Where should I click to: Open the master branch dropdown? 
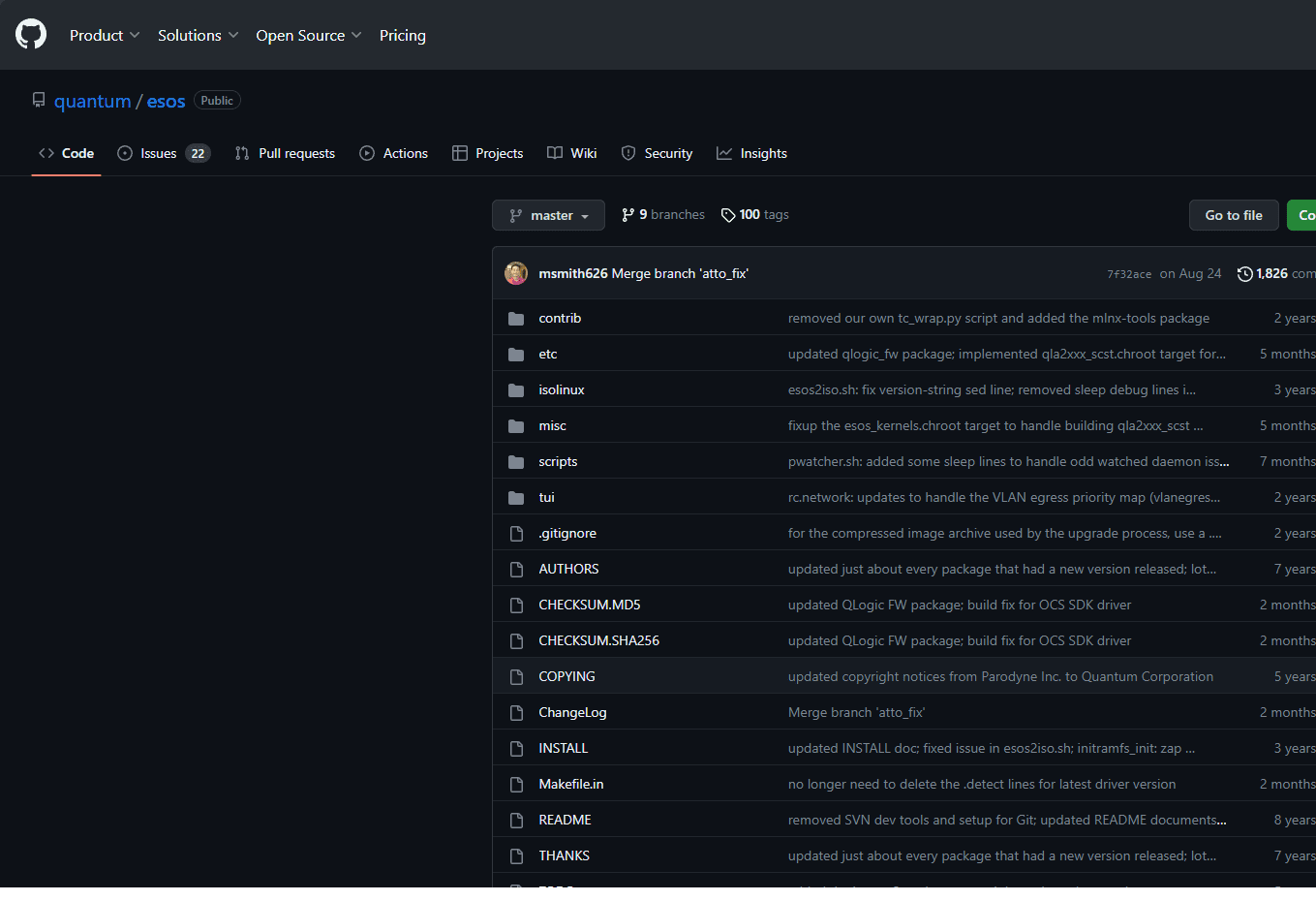548,215
